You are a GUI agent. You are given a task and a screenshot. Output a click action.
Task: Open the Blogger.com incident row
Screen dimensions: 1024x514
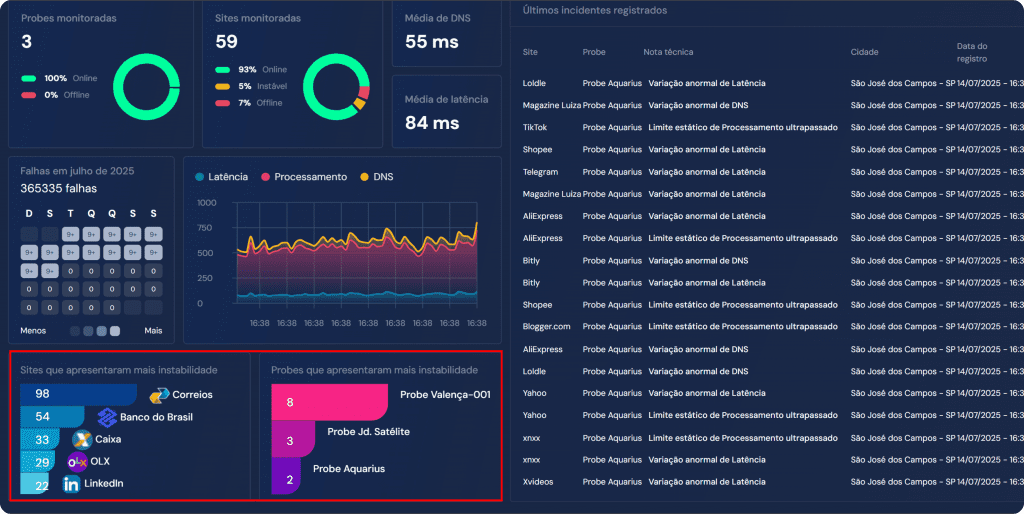[773, 327]
